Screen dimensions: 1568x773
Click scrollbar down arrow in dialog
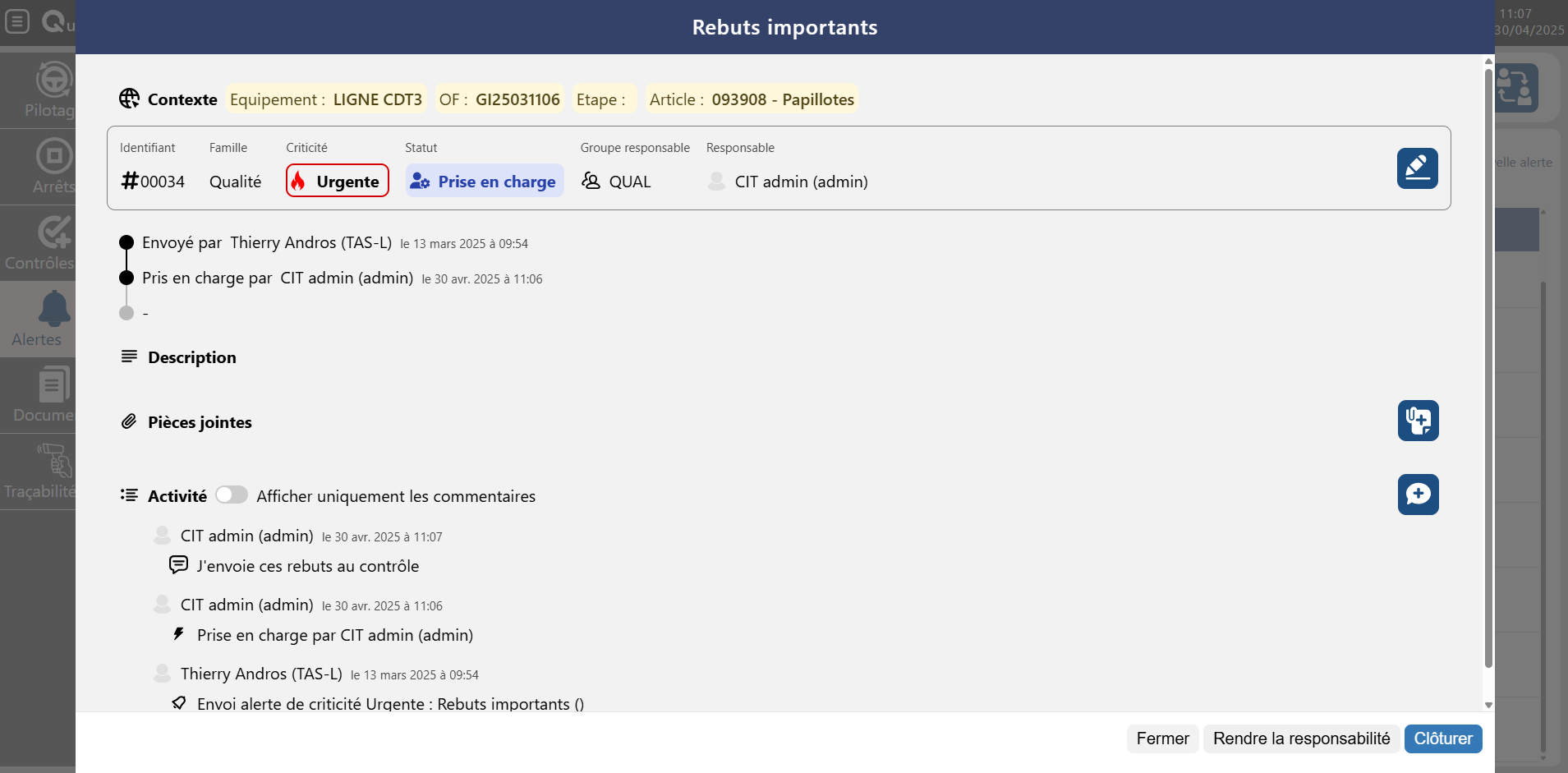[1488, 705]
